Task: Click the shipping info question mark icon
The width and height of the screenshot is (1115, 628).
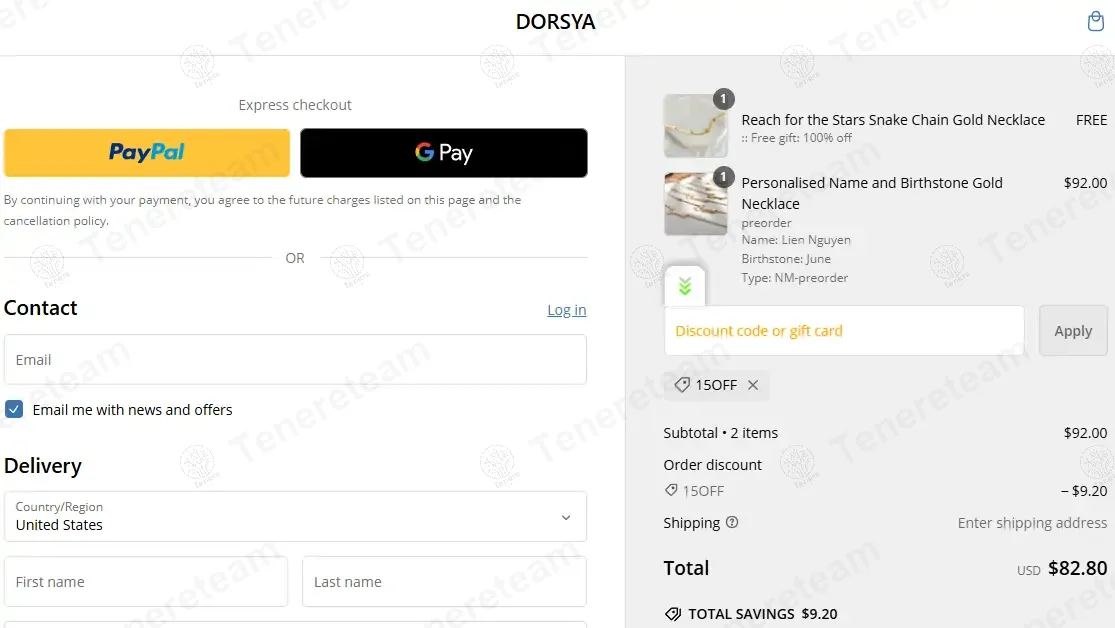Action: [x=732, y=522]
